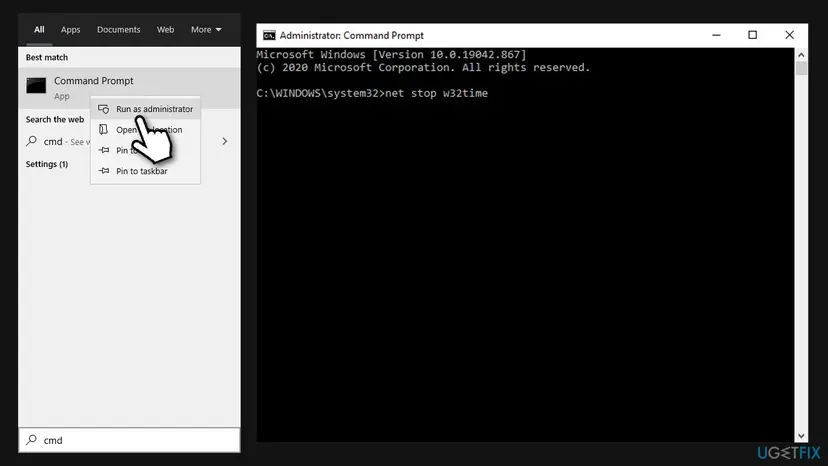
Task: Select the Command Prompt best match result
Action: pos(129,88)
